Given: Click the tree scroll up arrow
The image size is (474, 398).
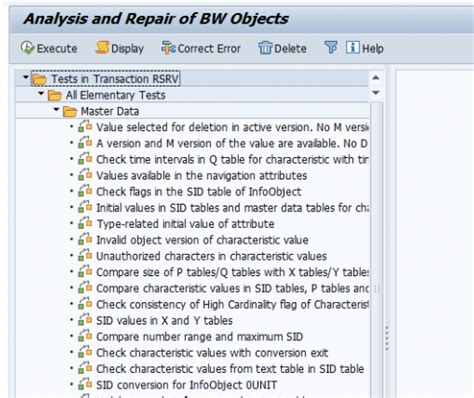Looking at the screenshot, I should click(376, 78).
